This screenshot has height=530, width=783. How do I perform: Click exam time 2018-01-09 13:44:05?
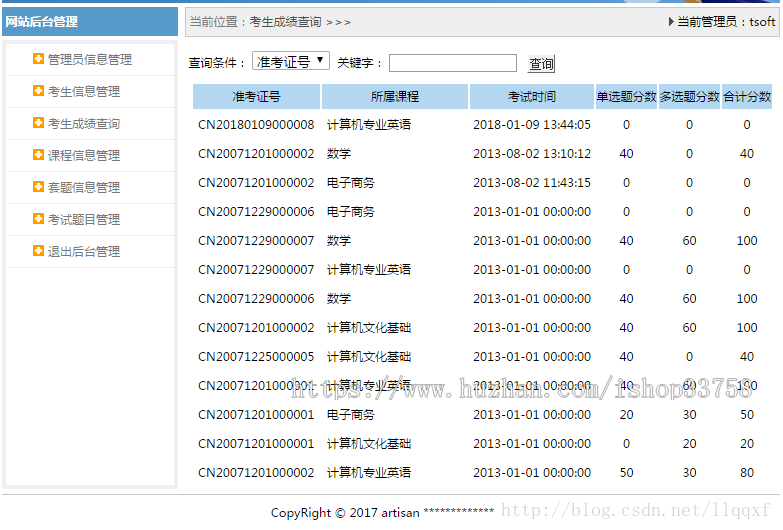pos(532,124)
